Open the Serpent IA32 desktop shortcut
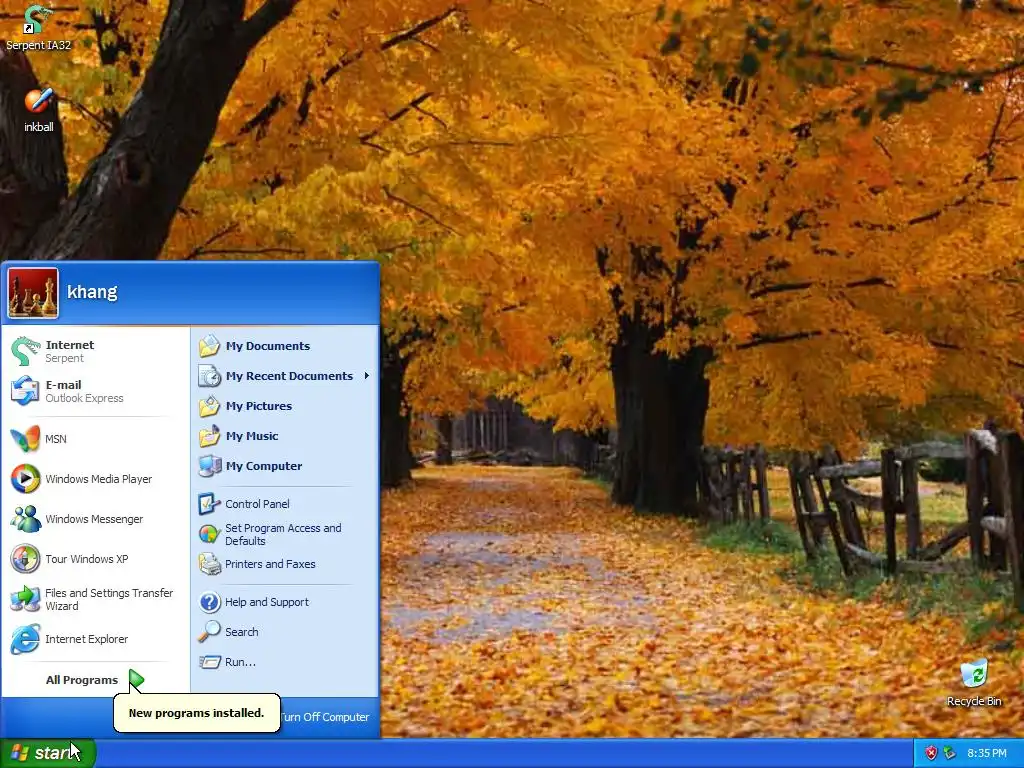This screenshot has height=768, width=1024. click(38, 27)
